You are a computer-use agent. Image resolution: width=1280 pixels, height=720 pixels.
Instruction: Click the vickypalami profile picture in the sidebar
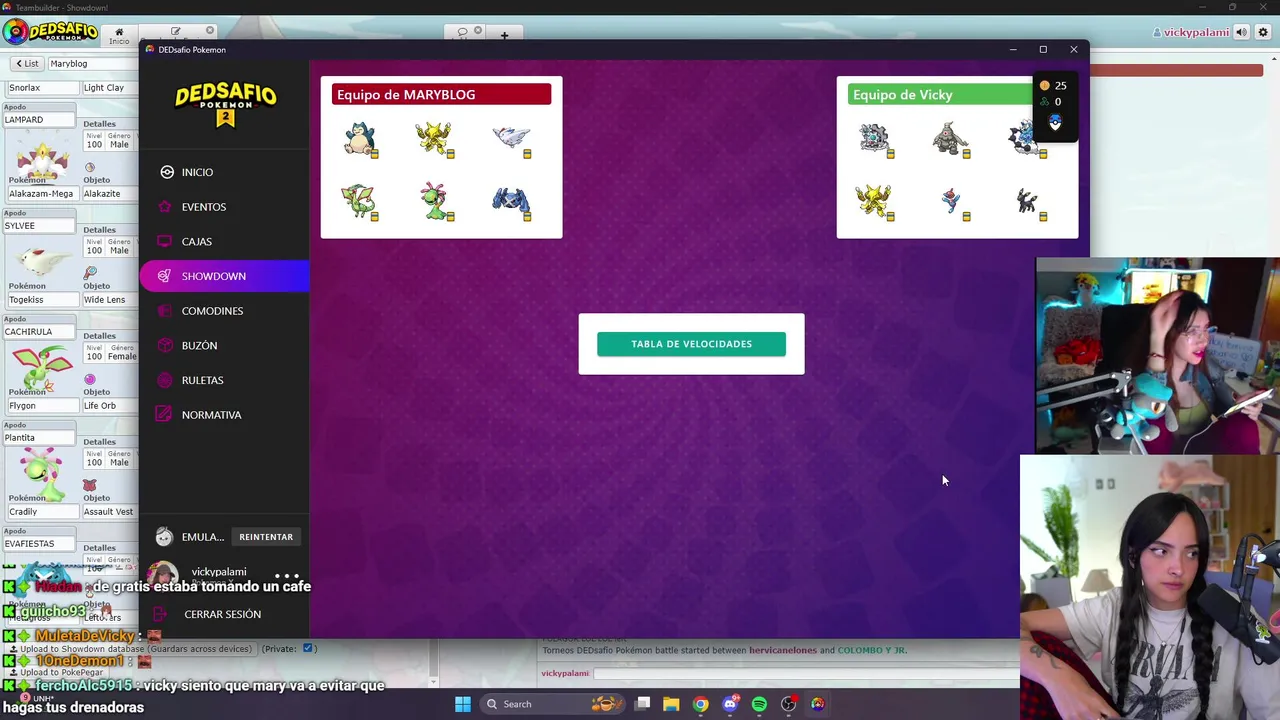click(x=163, y=576)
